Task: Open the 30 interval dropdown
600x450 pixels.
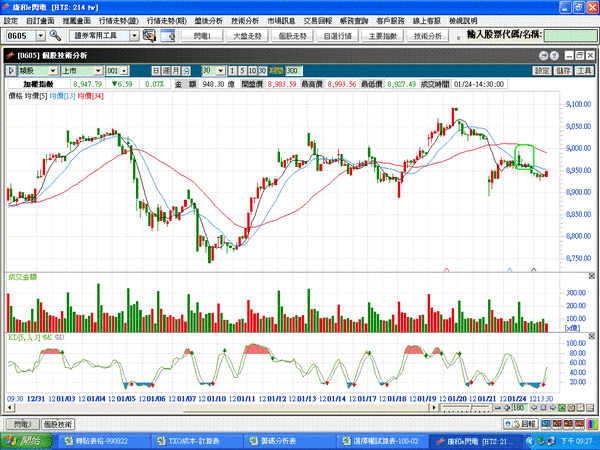Action: [221, 71]
